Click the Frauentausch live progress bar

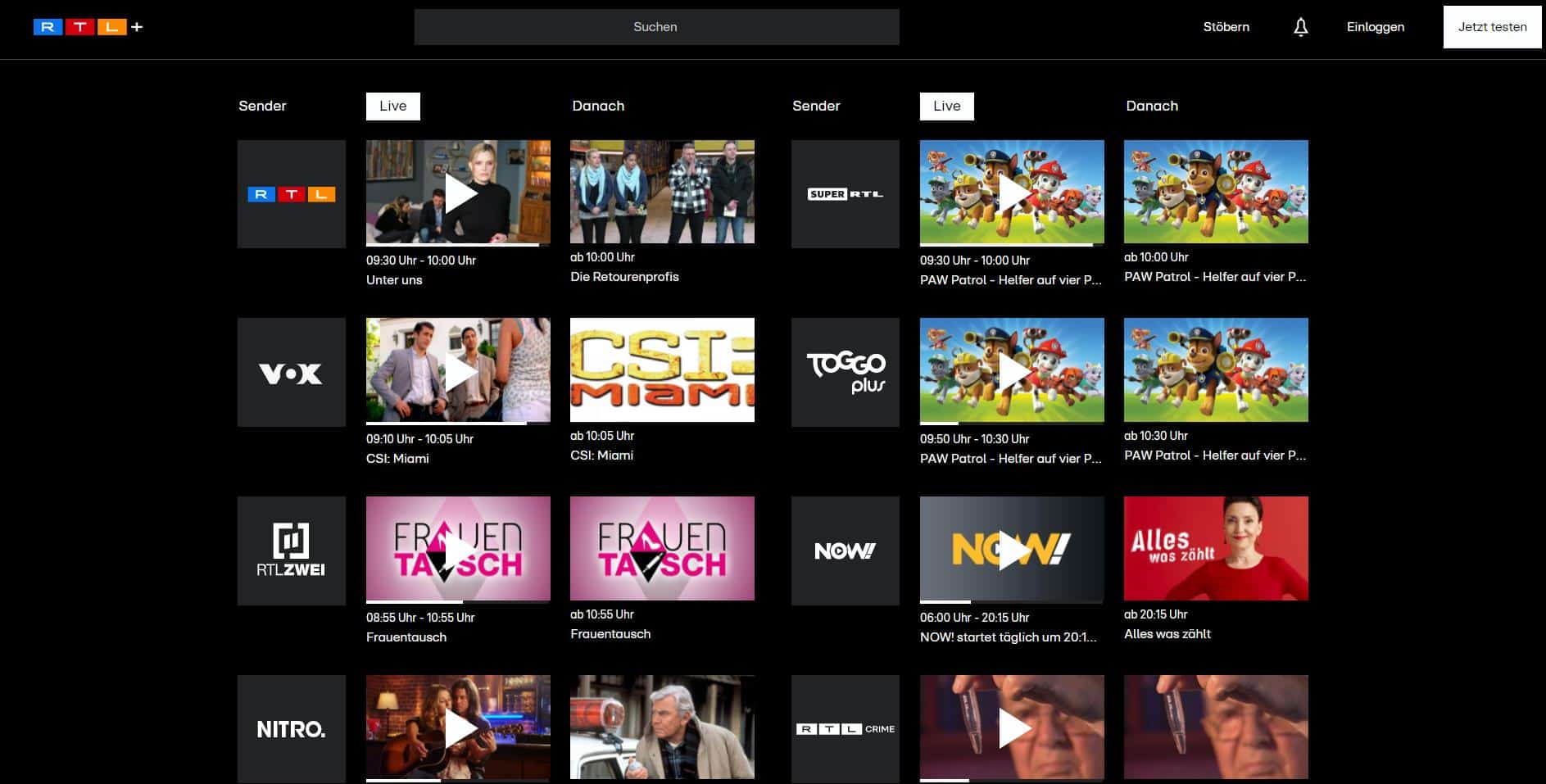coord(459,601)
